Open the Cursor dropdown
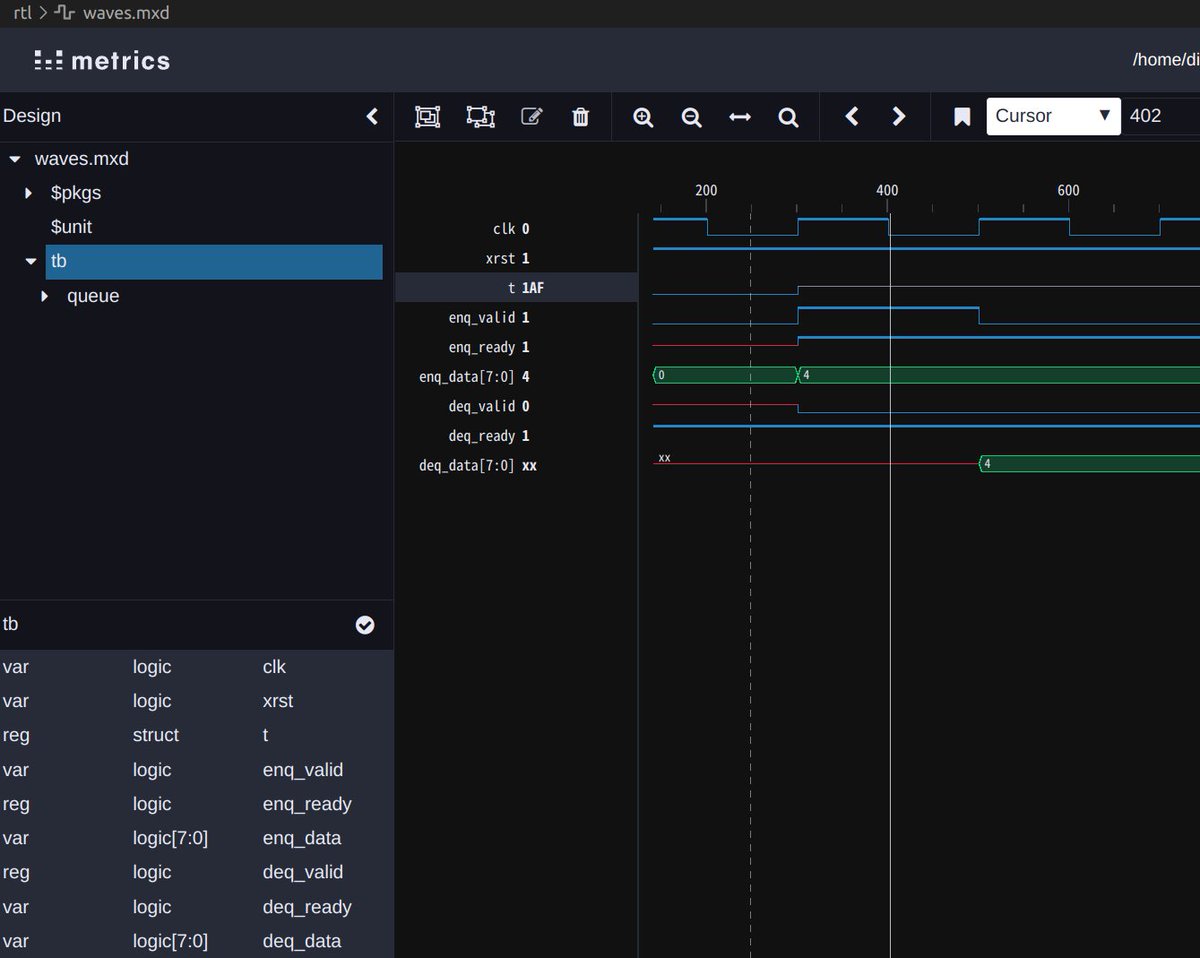The image size is (1200, 958). (x=1054, y=116)
